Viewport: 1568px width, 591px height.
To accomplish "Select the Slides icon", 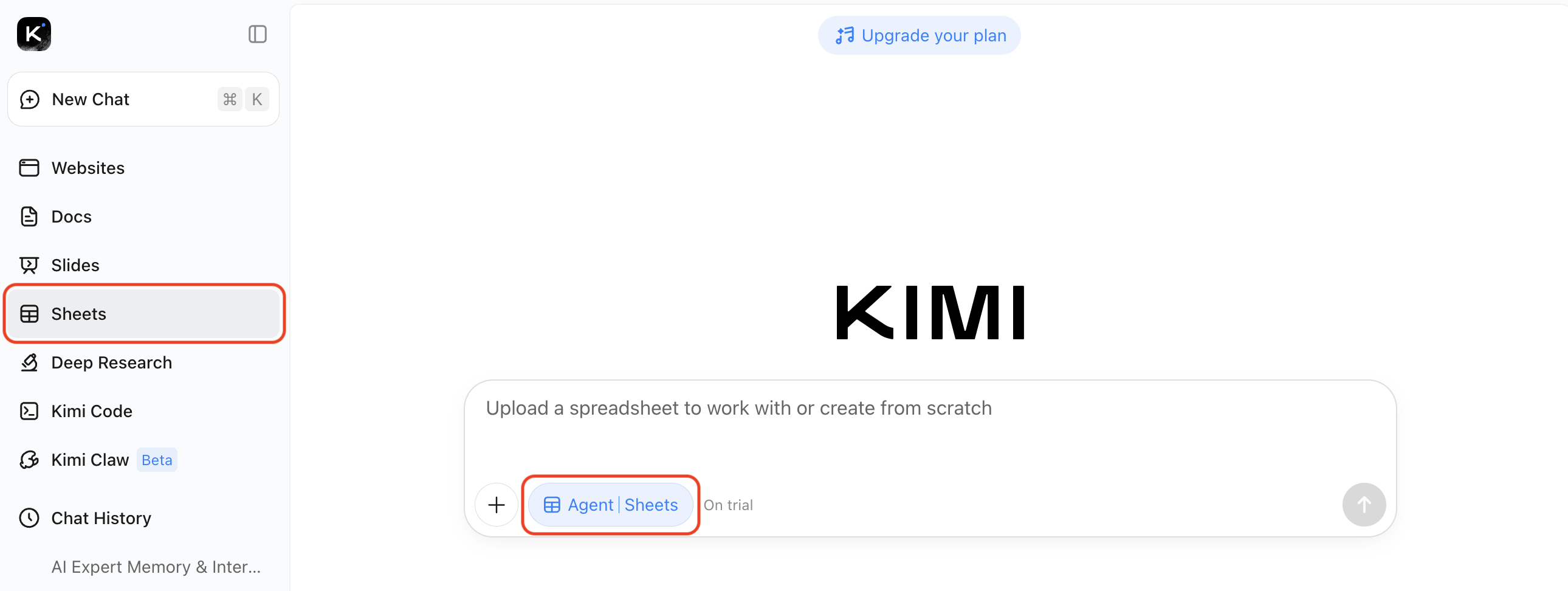I will [29, 264].
